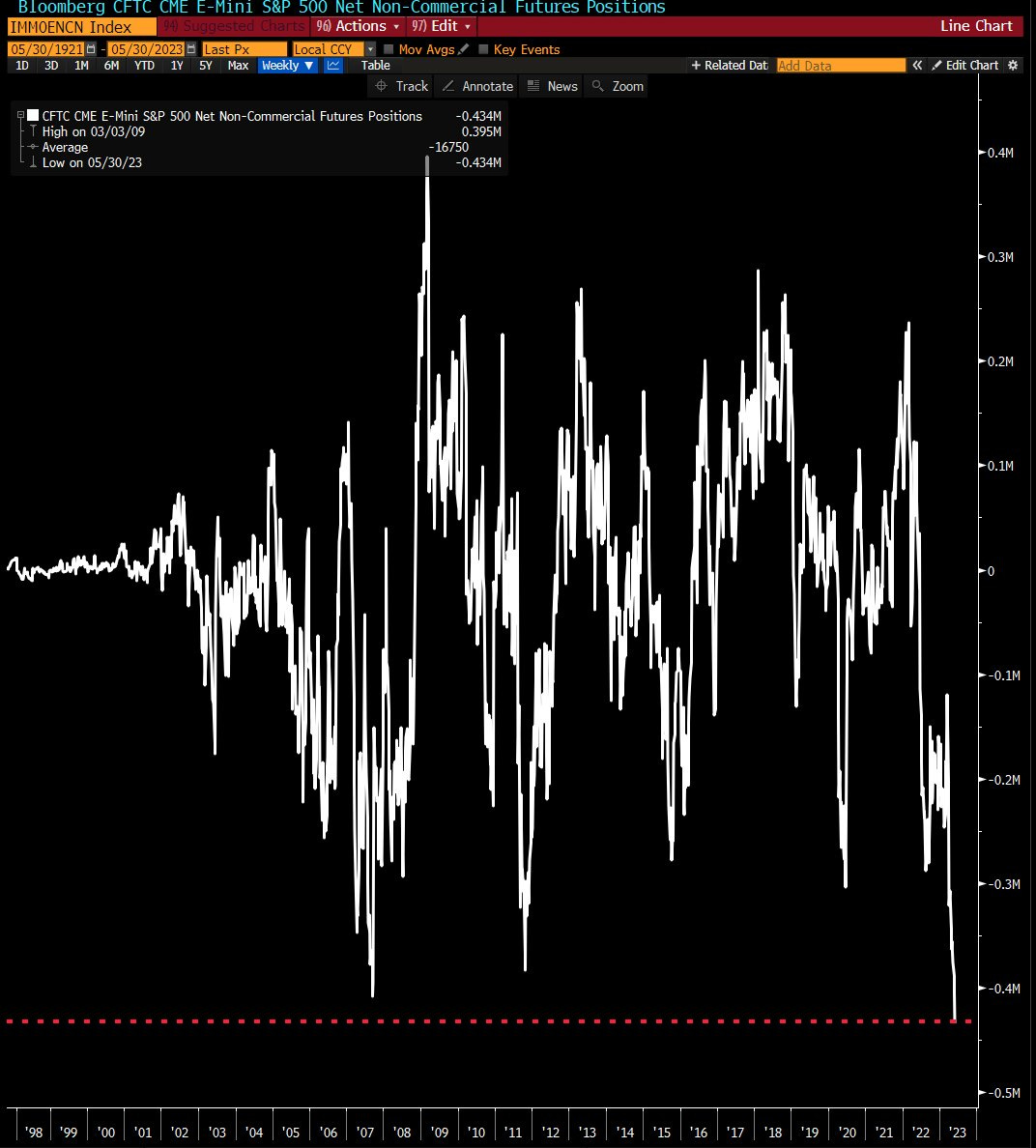The image size is (1036, 1148).
Task: Select the 1M time range
Action: click(x=81, y=65)
